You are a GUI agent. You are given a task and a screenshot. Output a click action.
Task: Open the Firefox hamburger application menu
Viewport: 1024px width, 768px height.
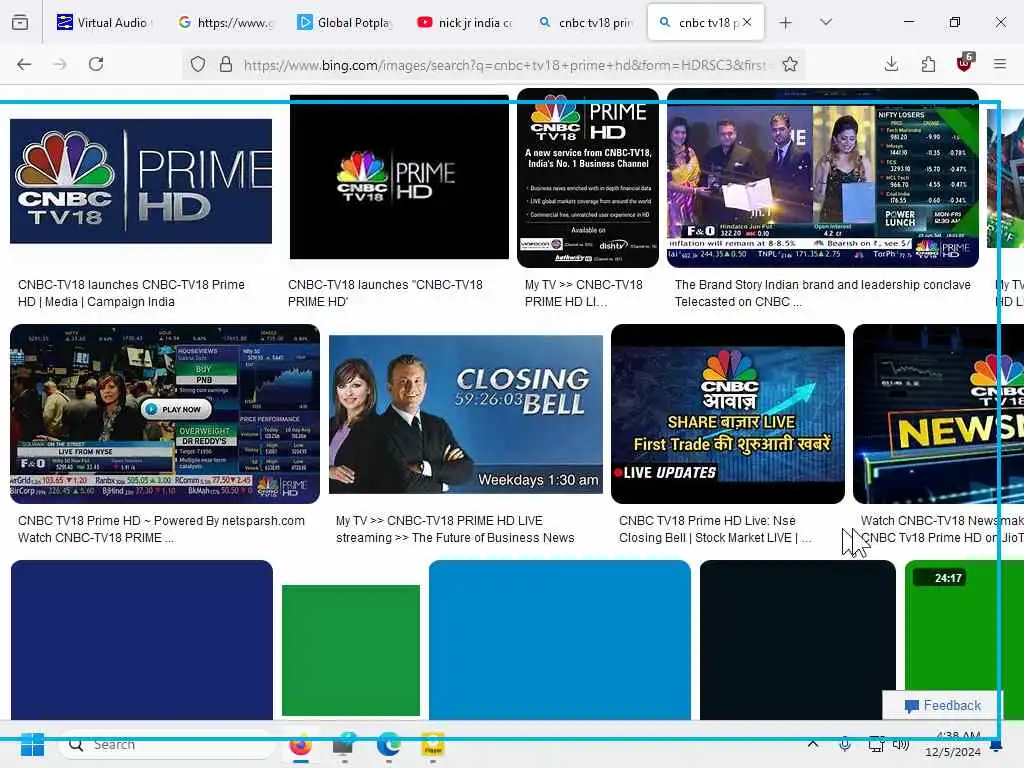click(x=1000, y=64)
